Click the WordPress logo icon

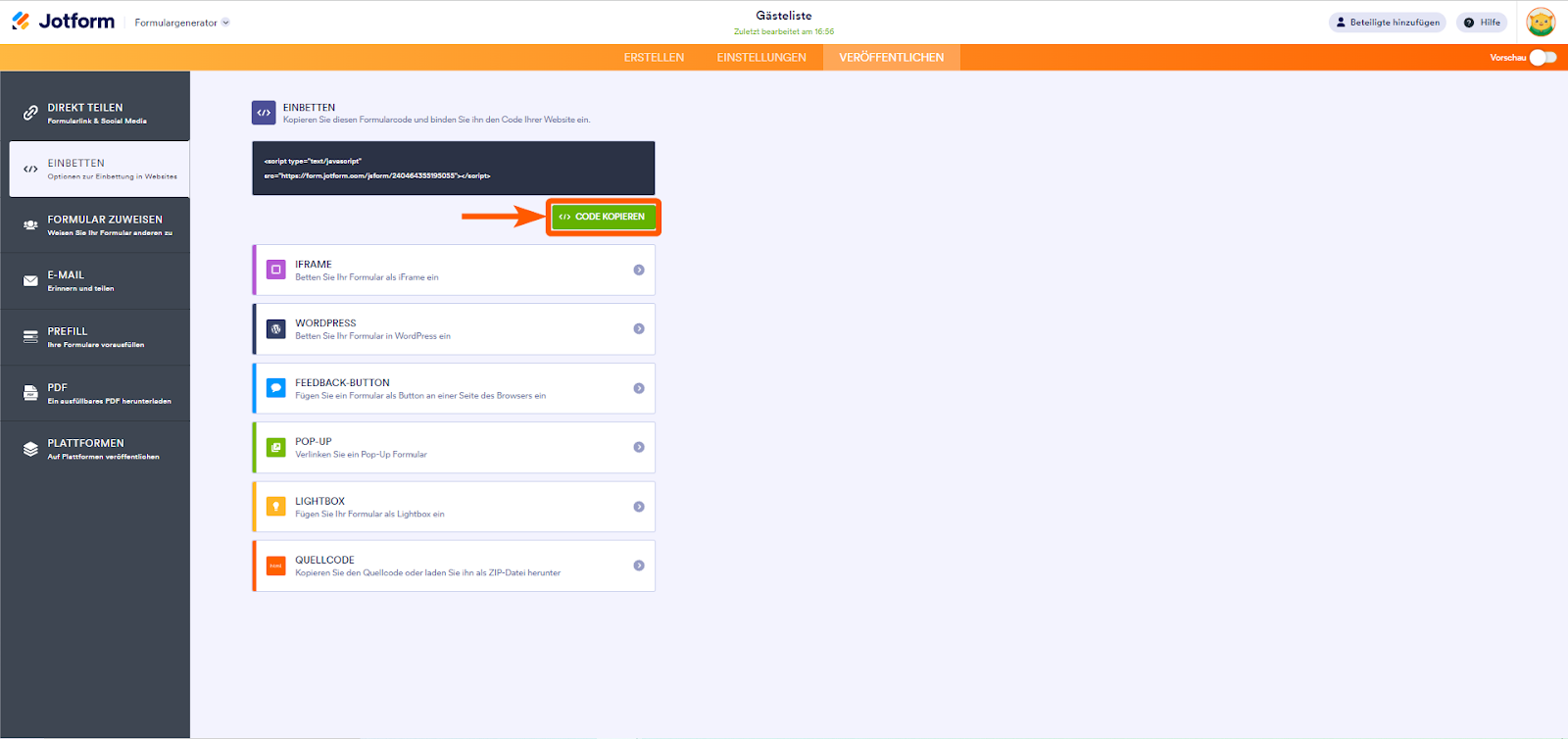[276, 329]
